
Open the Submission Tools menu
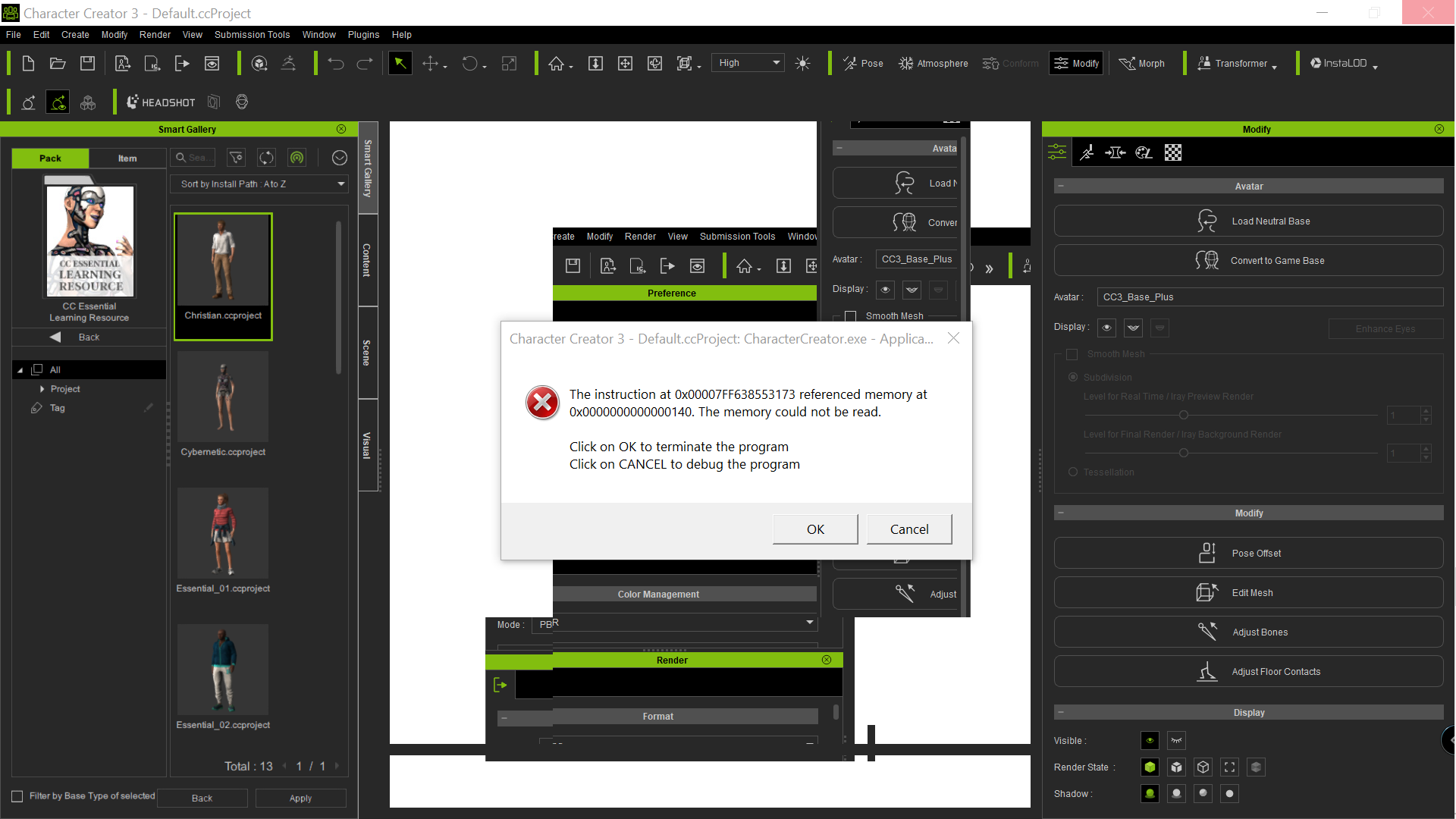(x=252, y=35)
